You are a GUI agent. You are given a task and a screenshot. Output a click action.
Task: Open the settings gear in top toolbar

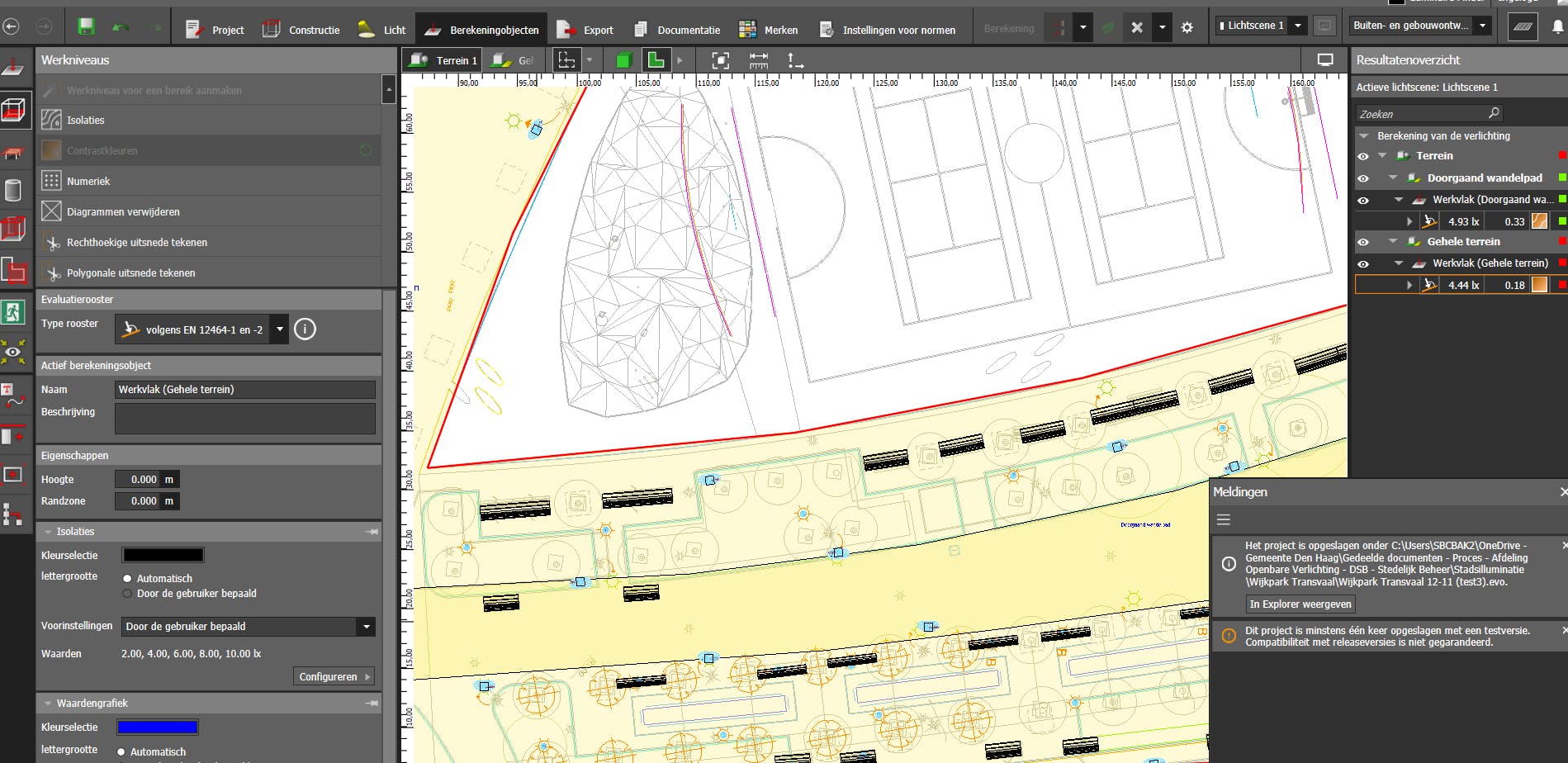tap(1187, 27)
